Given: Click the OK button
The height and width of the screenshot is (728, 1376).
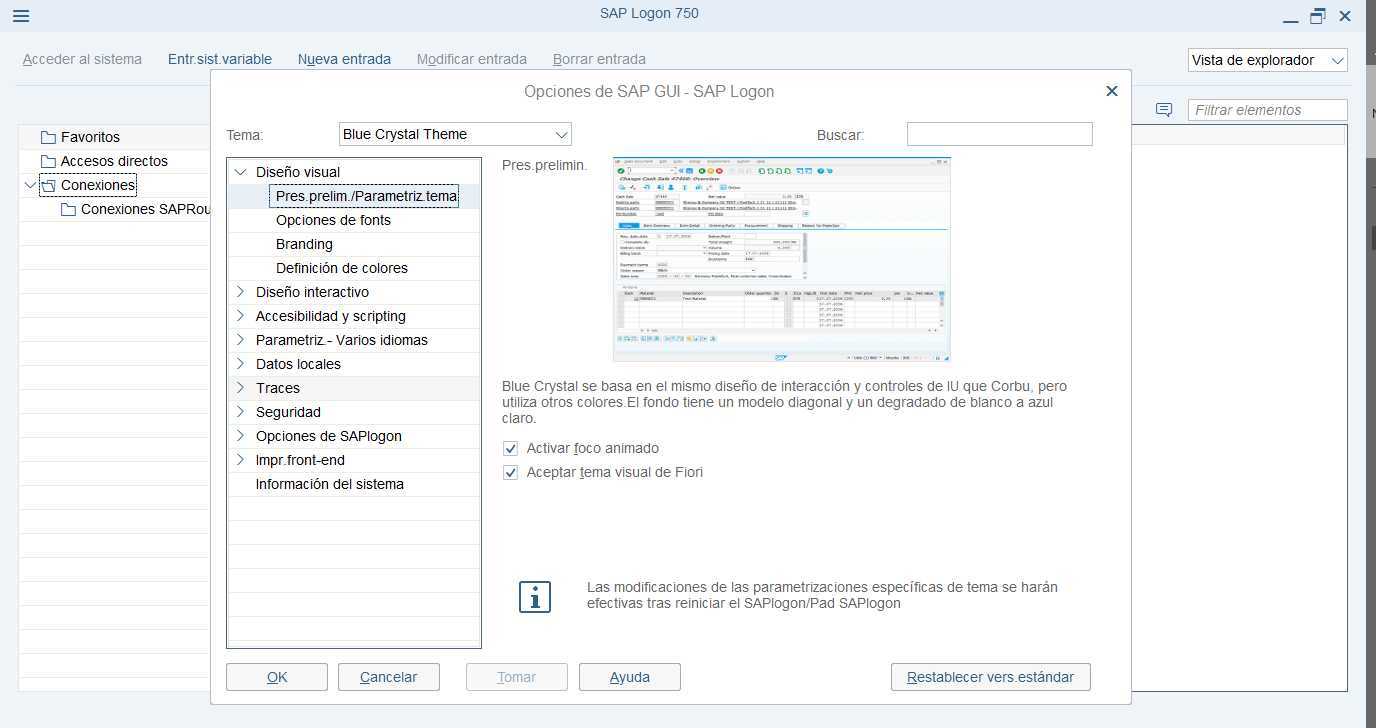Looking at the screenshot, I should tap(277, 677).
